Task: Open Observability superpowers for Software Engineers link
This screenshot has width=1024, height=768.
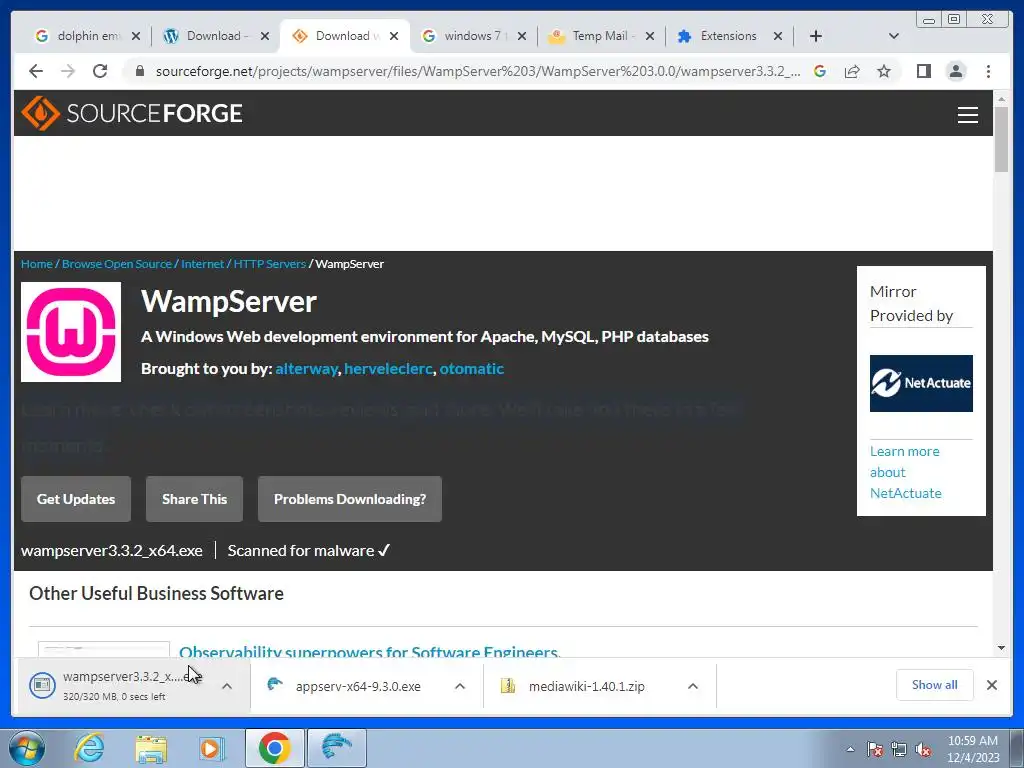Action: coord(370,652)
